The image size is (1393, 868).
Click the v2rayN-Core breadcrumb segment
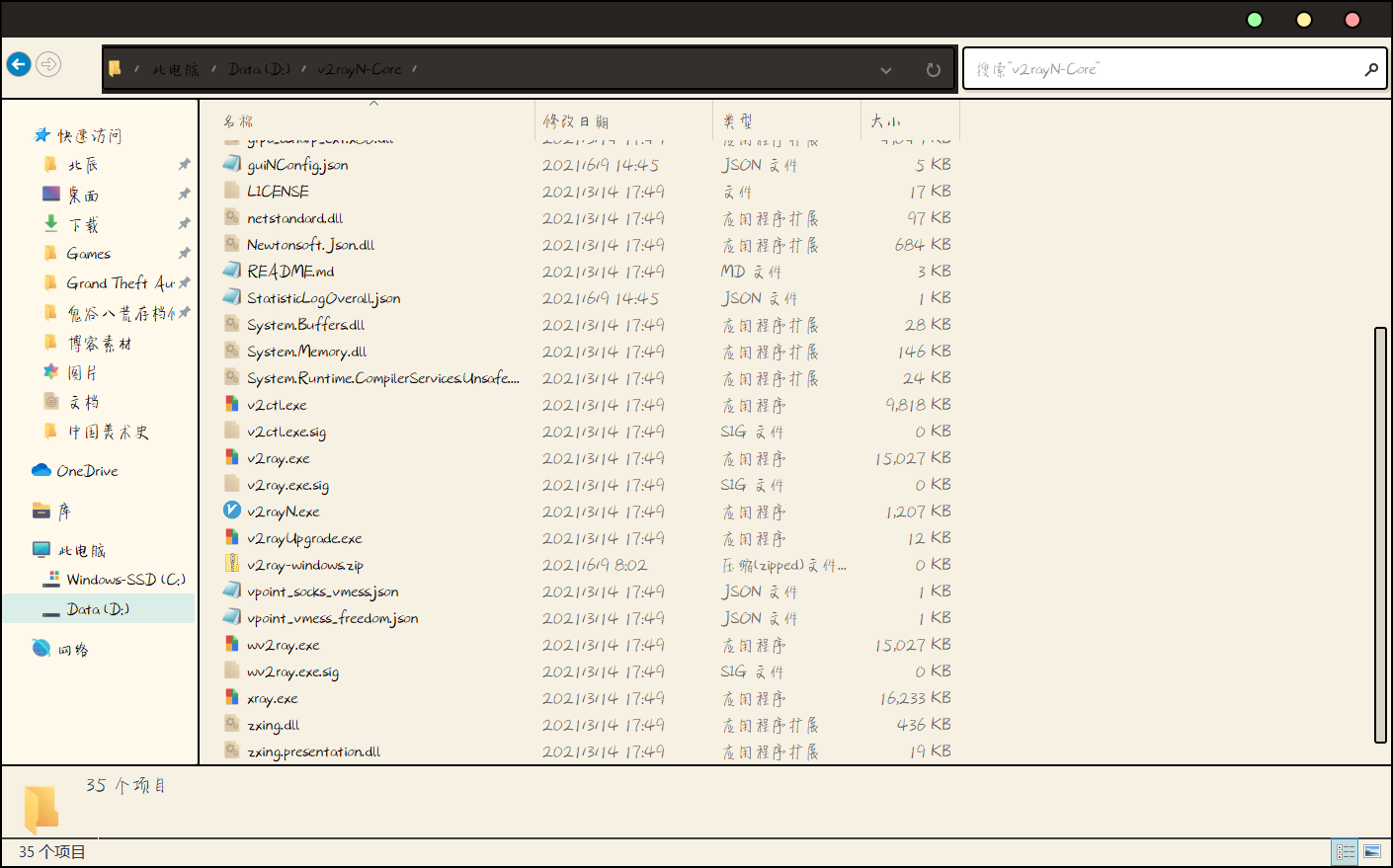360,69
